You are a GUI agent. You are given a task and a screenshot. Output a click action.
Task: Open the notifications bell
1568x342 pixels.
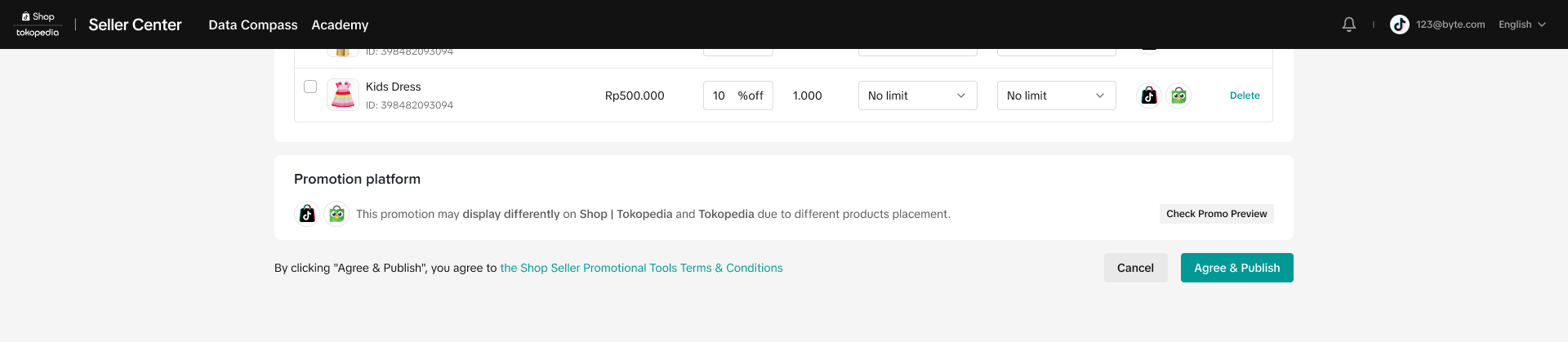pos(1349,24)
